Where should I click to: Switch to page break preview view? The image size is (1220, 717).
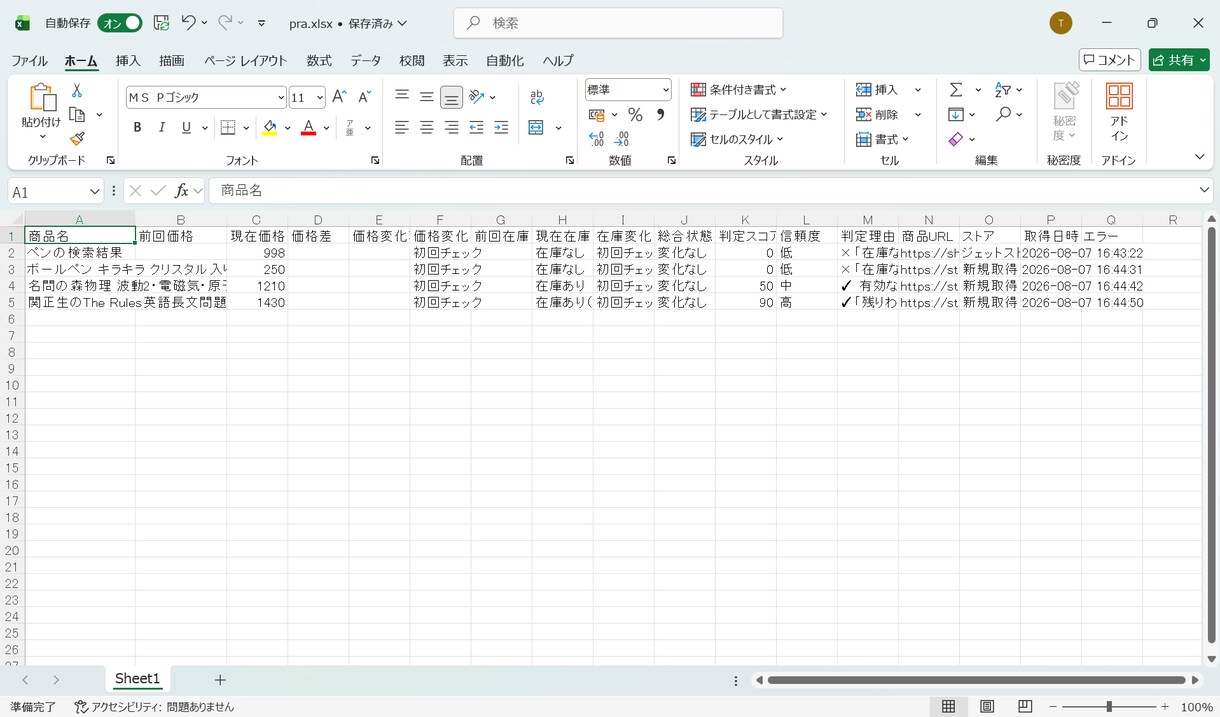pyautogui.click(x=1025, y=706)
